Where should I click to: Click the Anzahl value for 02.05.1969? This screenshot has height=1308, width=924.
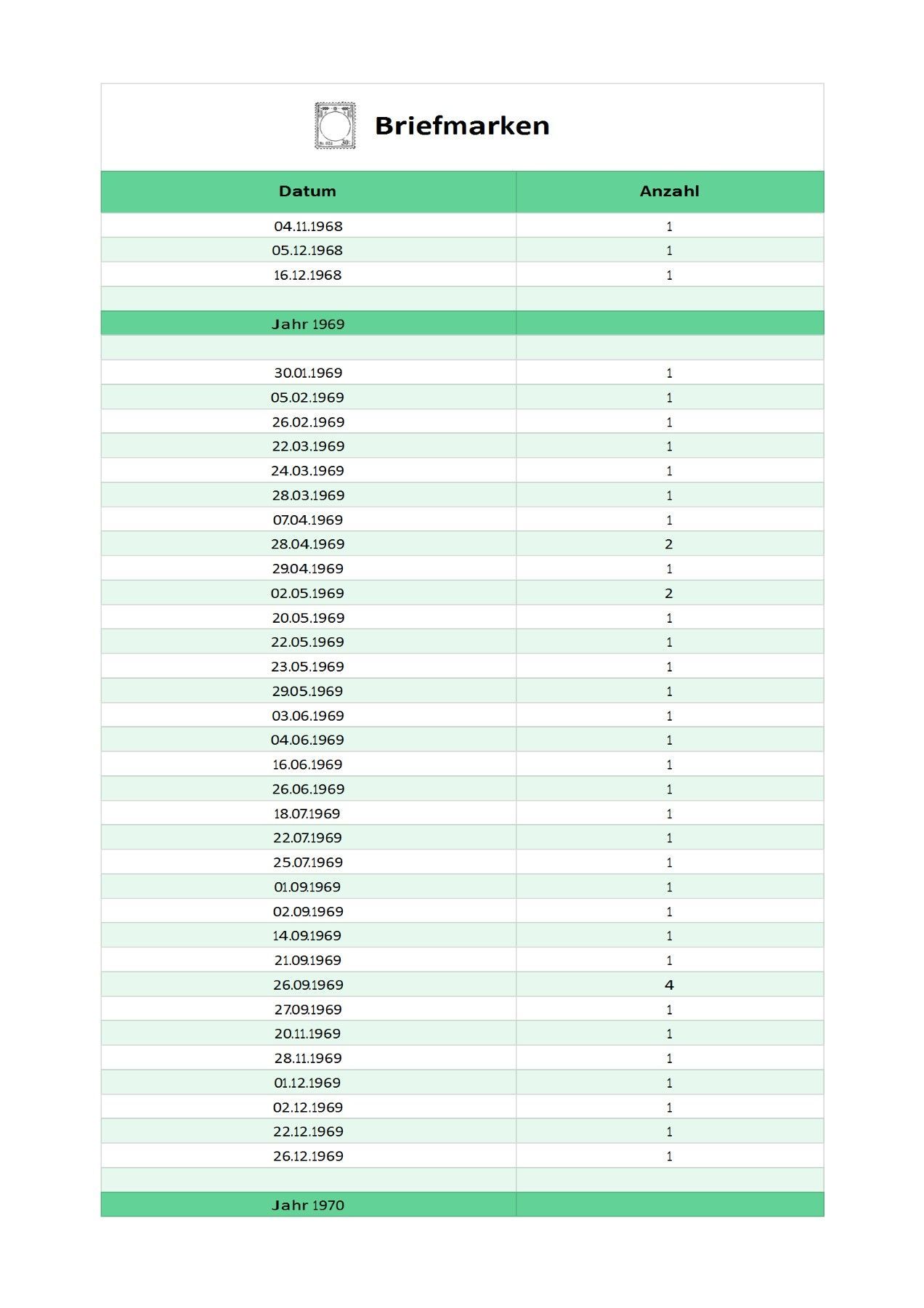click(x=669, y=593)
